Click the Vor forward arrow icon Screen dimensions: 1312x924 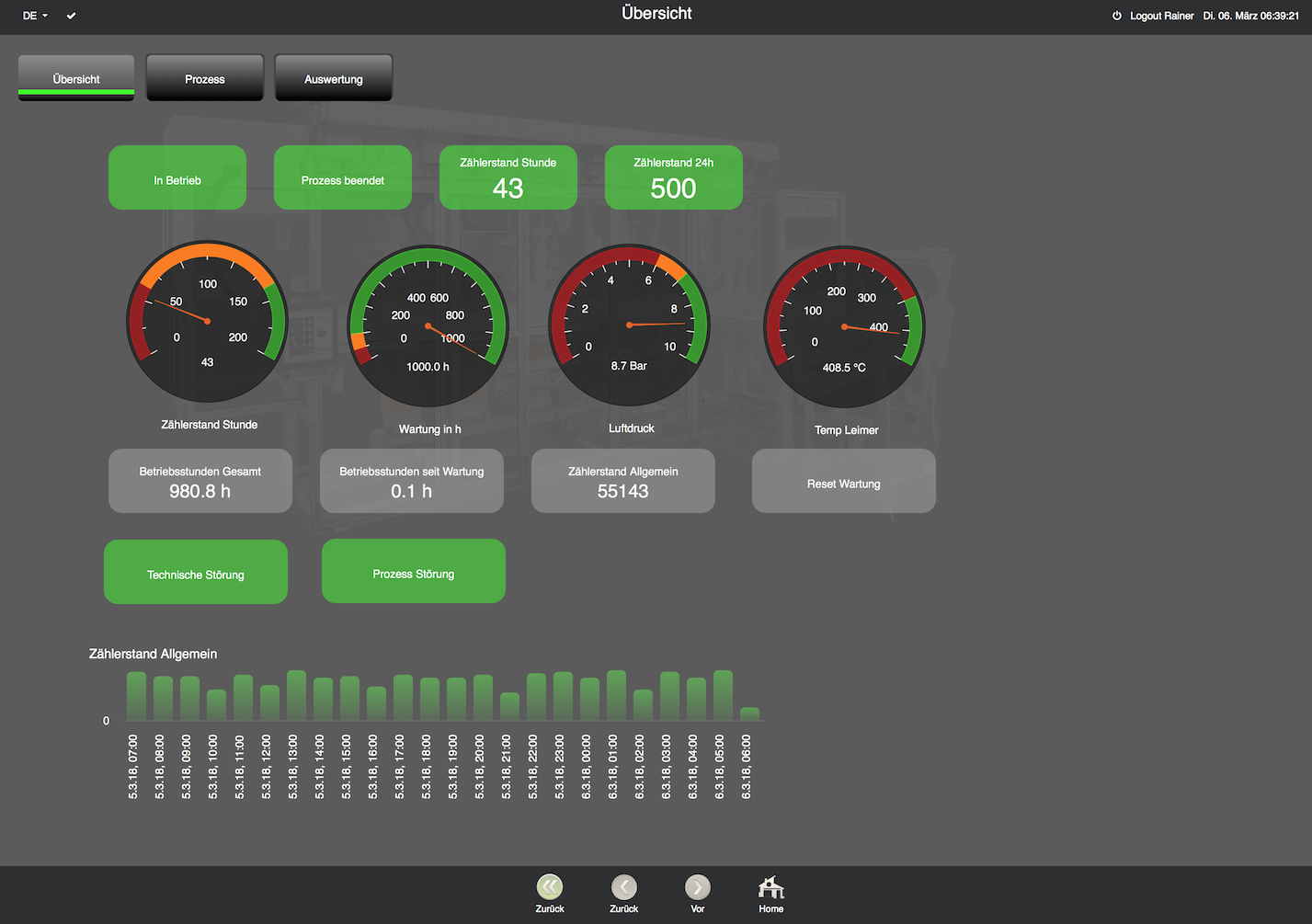[697, 888]
